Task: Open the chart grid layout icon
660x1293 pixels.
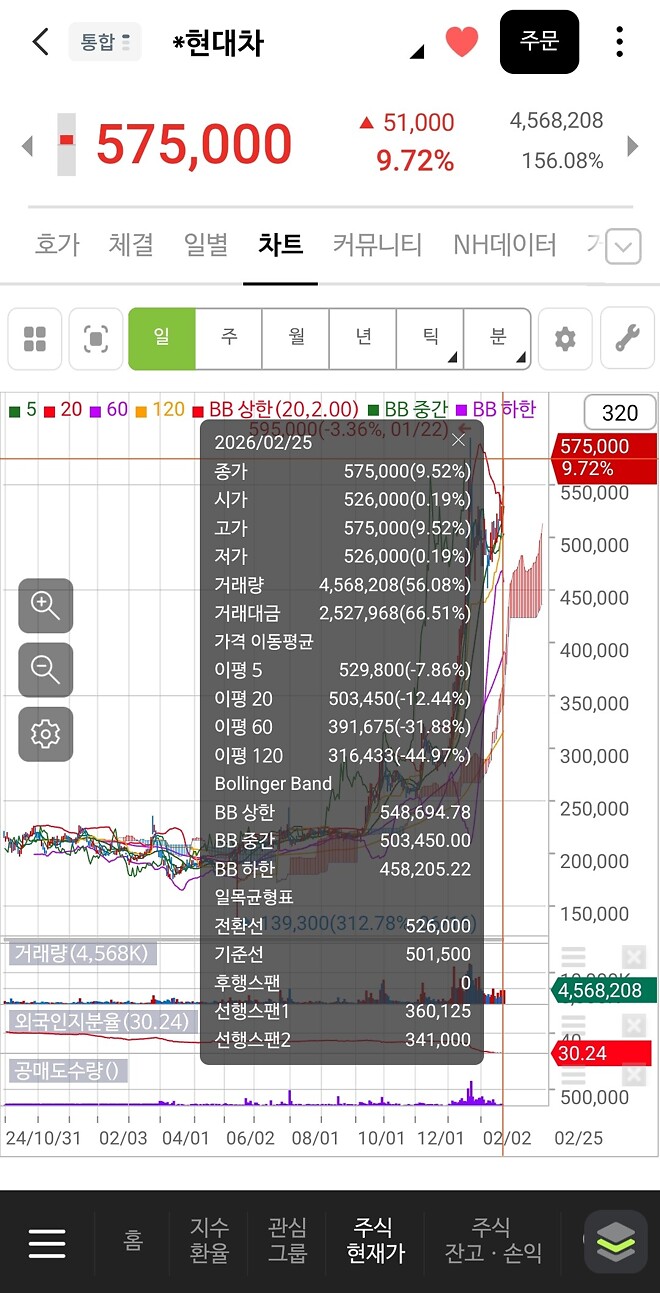Action: pyautogui.click(x=35, y=339)
